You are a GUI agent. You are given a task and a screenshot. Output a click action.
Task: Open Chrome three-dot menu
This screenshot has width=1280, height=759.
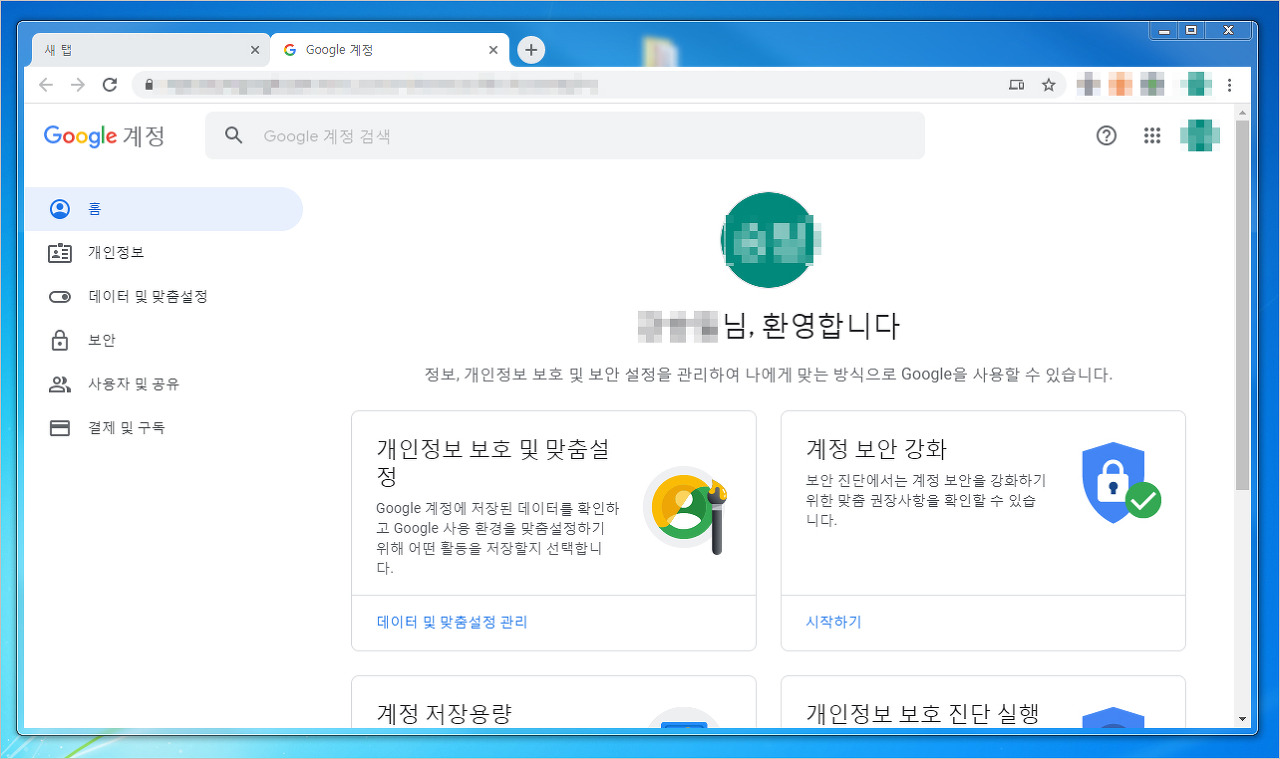(1230, 85)
